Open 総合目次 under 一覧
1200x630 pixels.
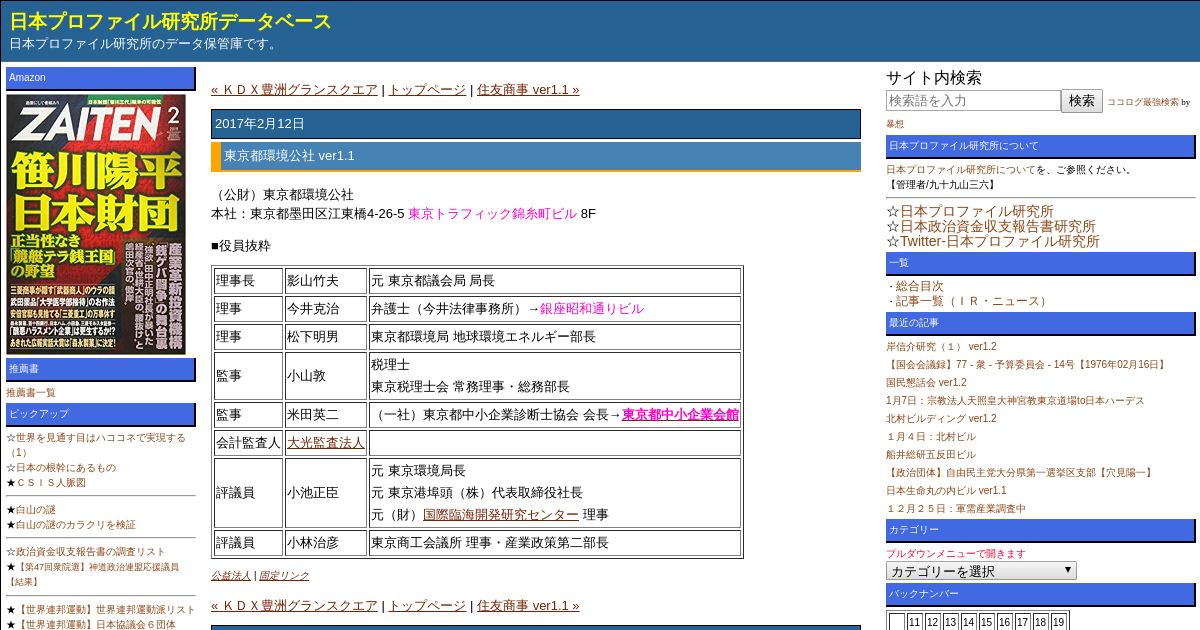[919, 286]
